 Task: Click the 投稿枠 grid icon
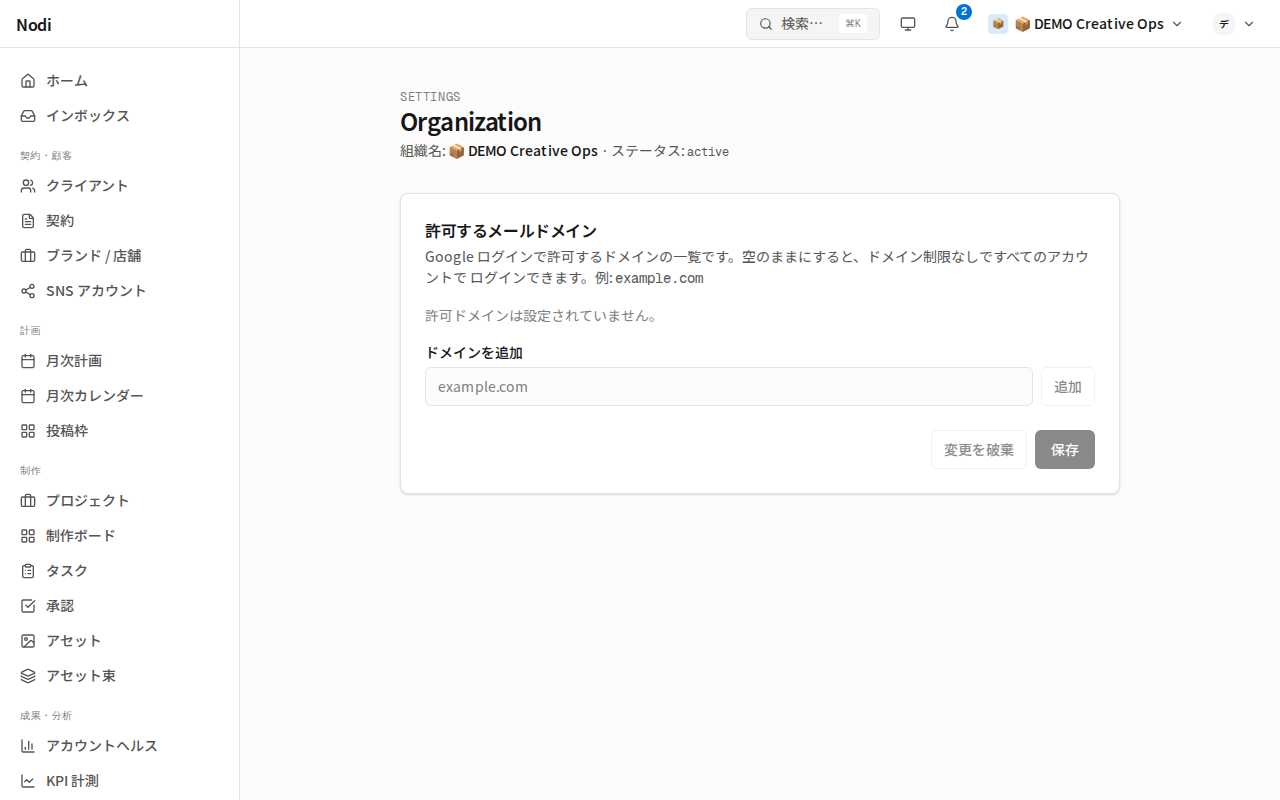[28, 431]
